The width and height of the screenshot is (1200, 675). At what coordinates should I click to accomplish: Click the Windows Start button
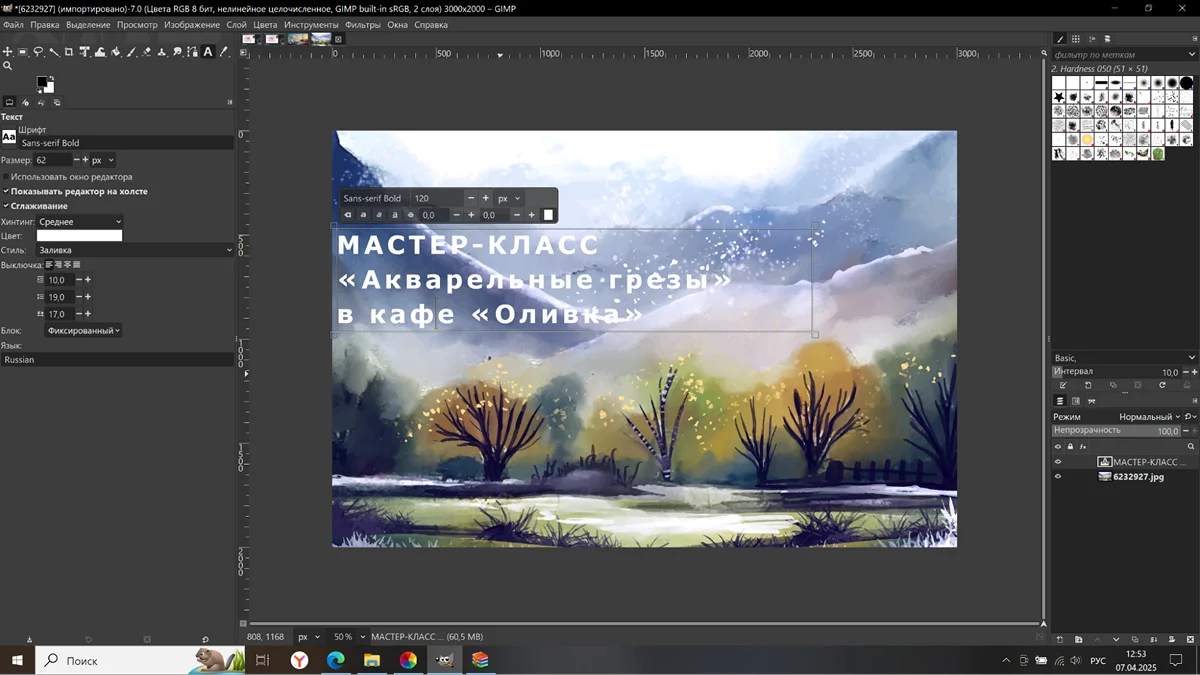coord(17,660)
